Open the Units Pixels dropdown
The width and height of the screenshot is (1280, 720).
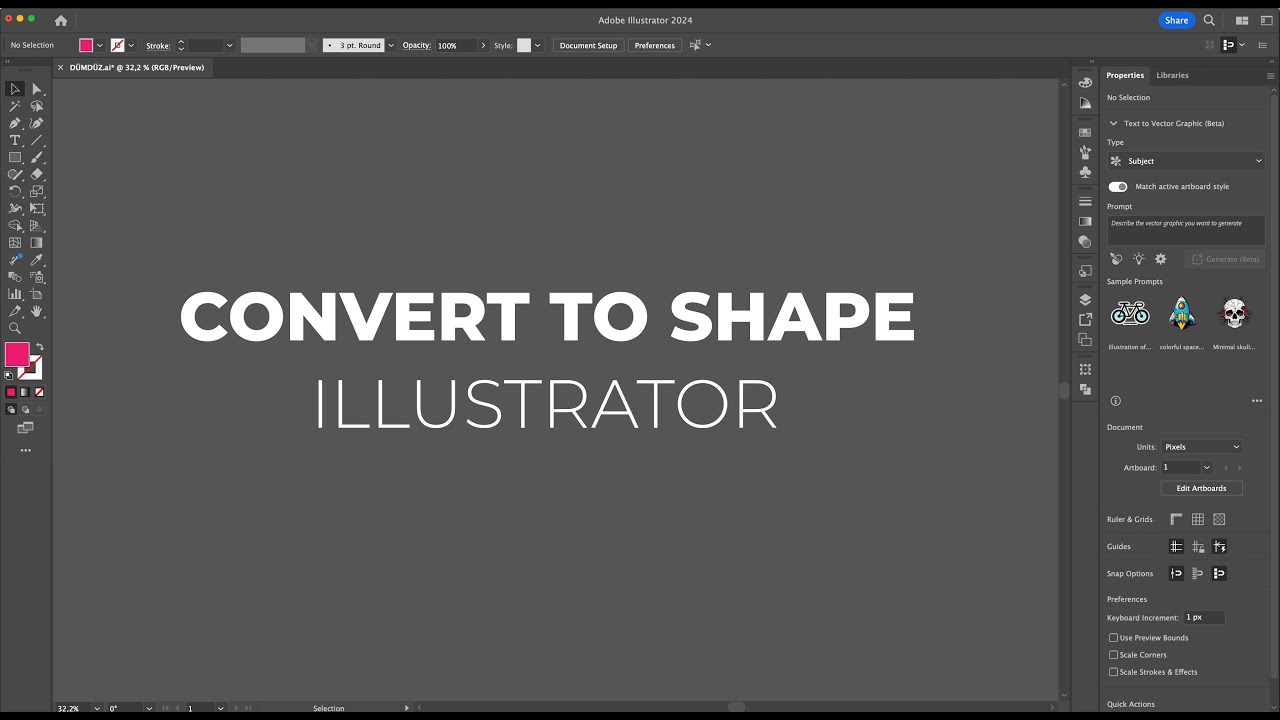[1201, 447]
